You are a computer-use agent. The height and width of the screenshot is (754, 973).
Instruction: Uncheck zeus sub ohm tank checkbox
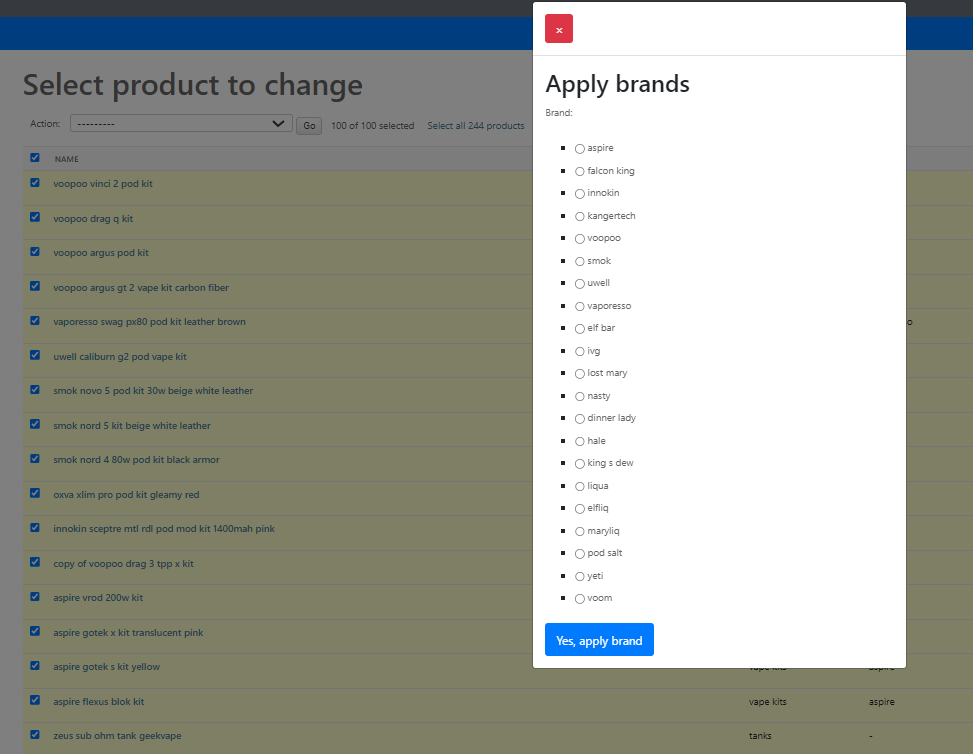(35, 734)
